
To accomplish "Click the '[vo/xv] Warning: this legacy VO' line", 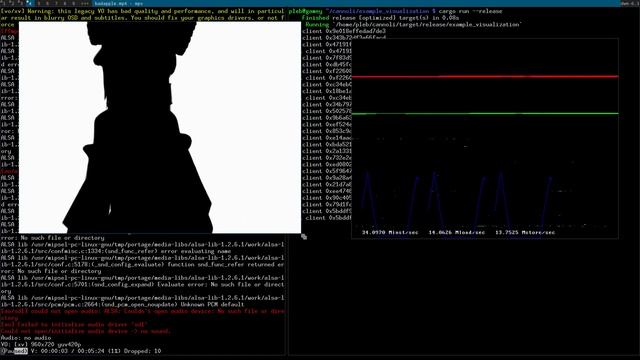I will pyautogui.click(x=142, y=11).
